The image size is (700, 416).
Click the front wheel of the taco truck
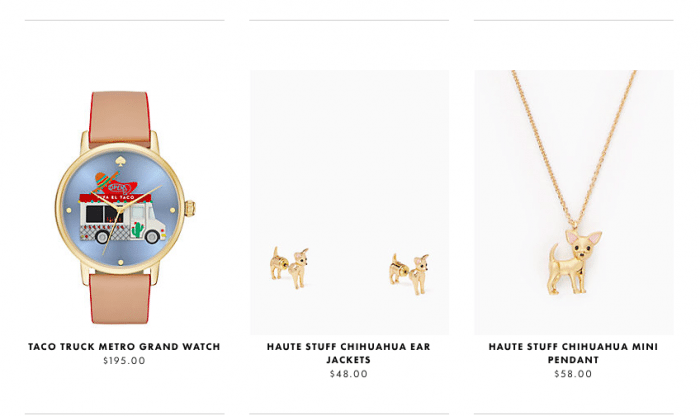pyautogui.click(x=153, y=237)
